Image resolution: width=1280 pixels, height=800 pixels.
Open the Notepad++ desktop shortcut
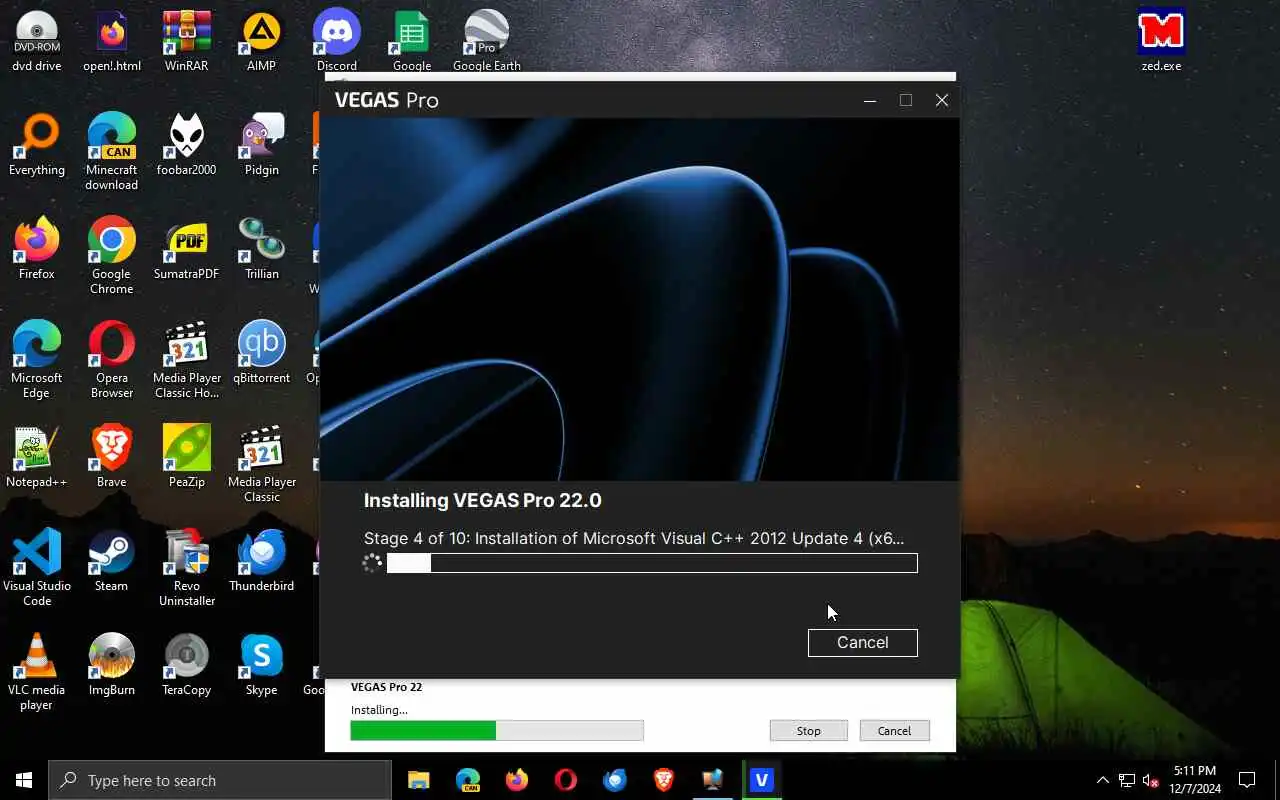37,457
